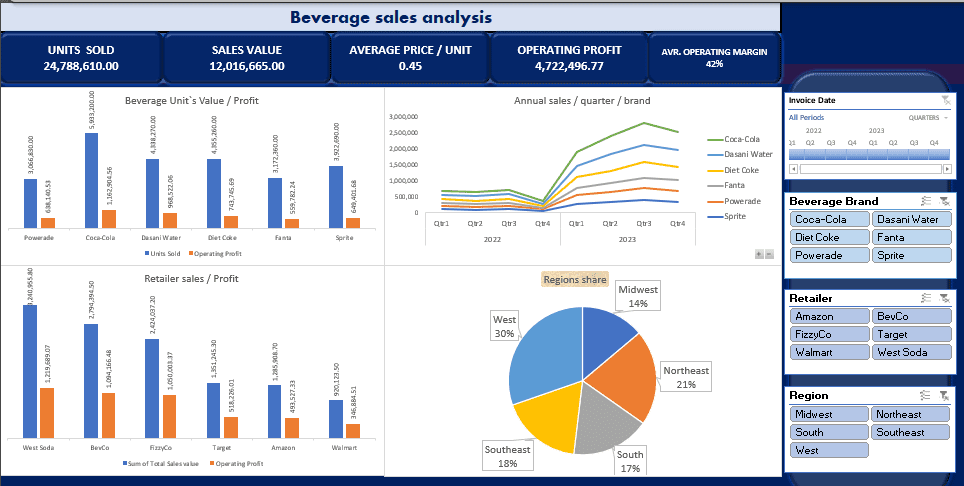Toggle Fanta slicer button
Screen dimensions: 964x486
click(x=911, y=237)
